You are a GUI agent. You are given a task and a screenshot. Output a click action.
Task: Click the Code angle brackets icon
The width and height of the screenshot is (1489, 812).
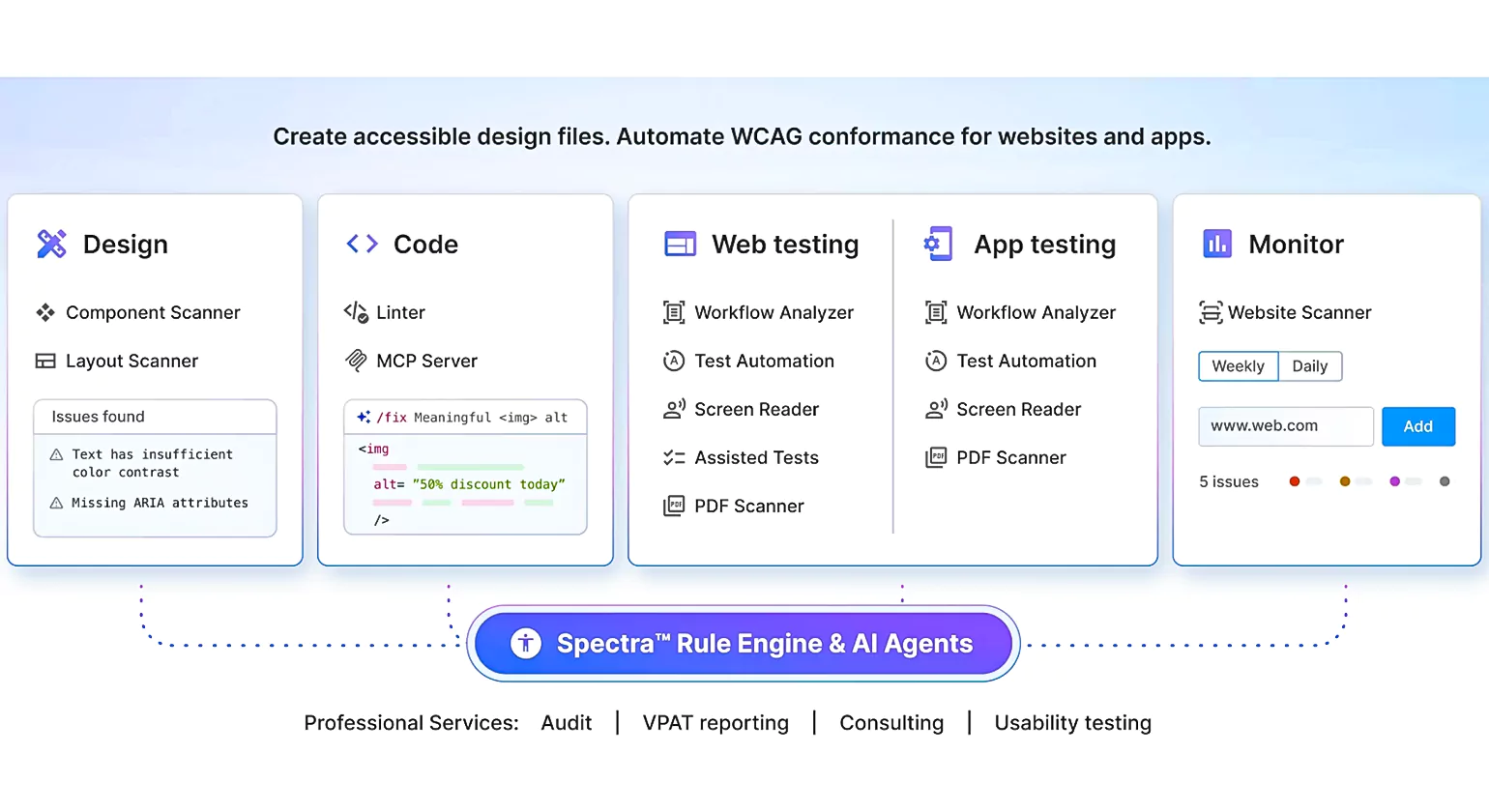tap(360, 244)
